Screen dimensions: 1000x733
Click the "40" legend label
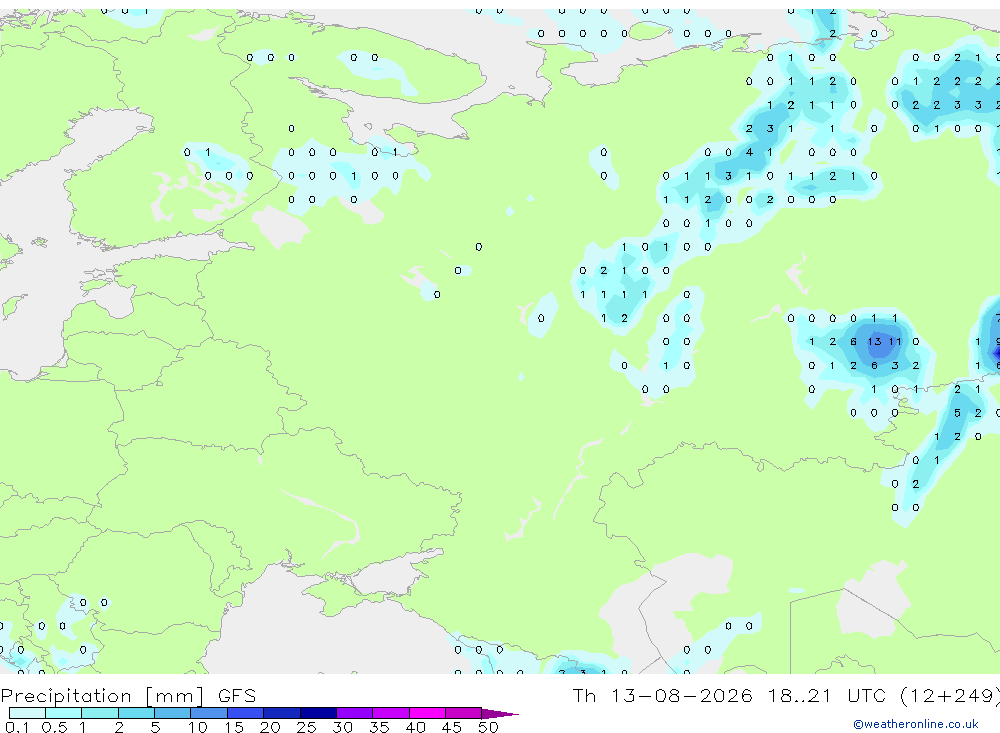coord(415,727)
